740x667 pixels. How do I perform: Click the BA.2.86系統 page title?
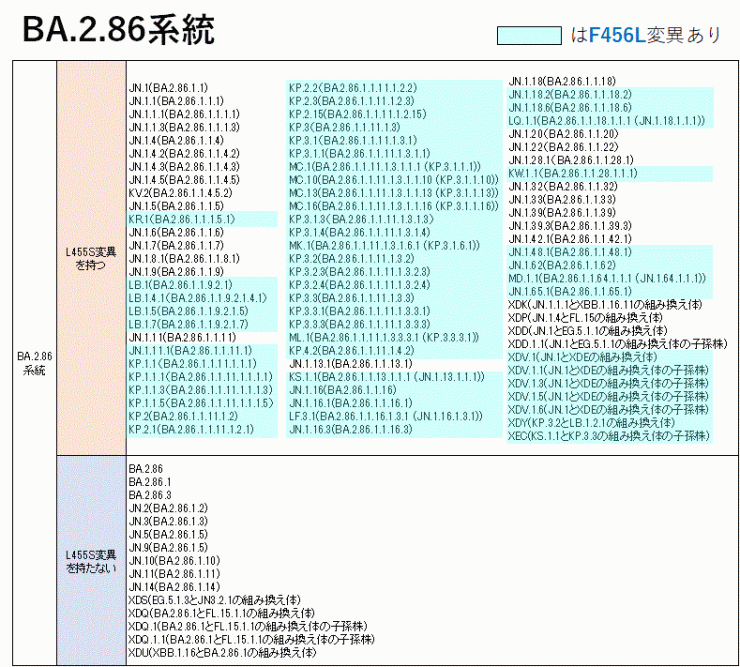tap(119, 31)
